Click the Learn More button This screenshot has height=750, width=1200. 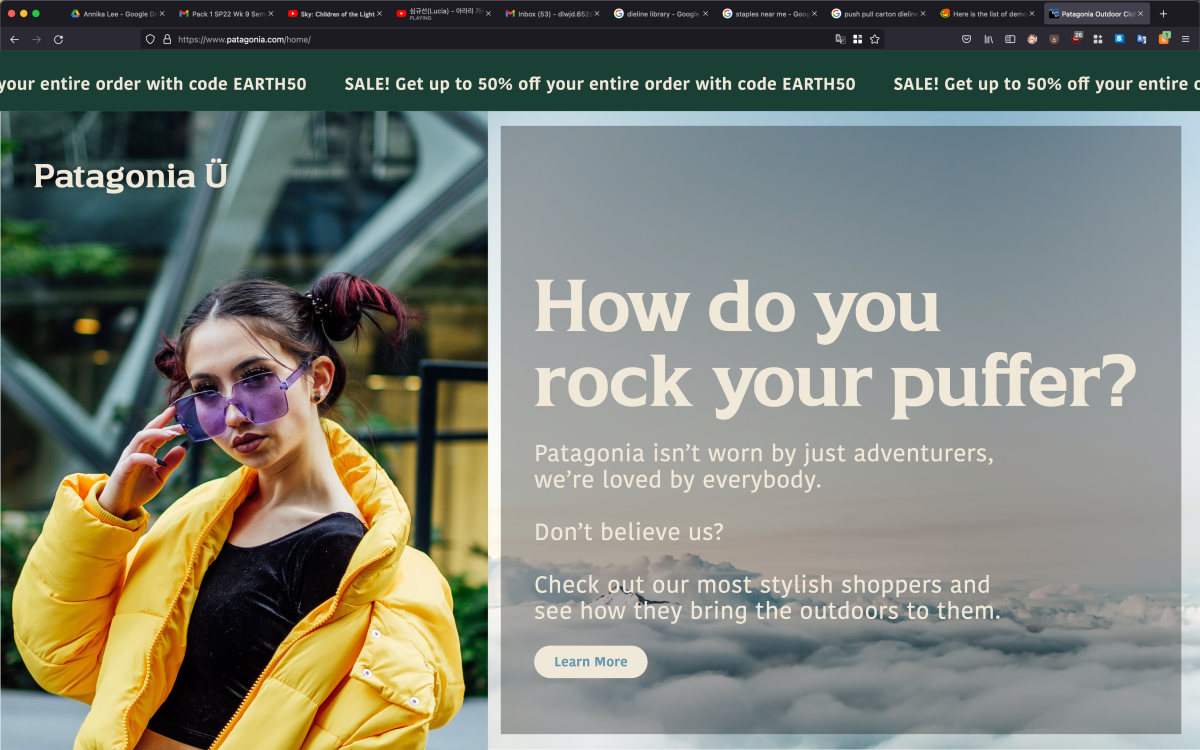pos(590,662)
